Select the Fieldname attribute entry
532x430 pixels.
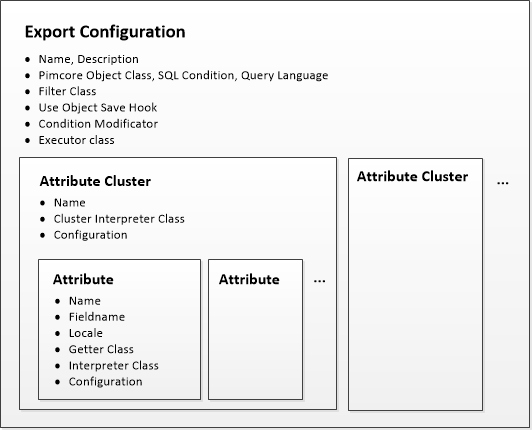click(97, 317)
